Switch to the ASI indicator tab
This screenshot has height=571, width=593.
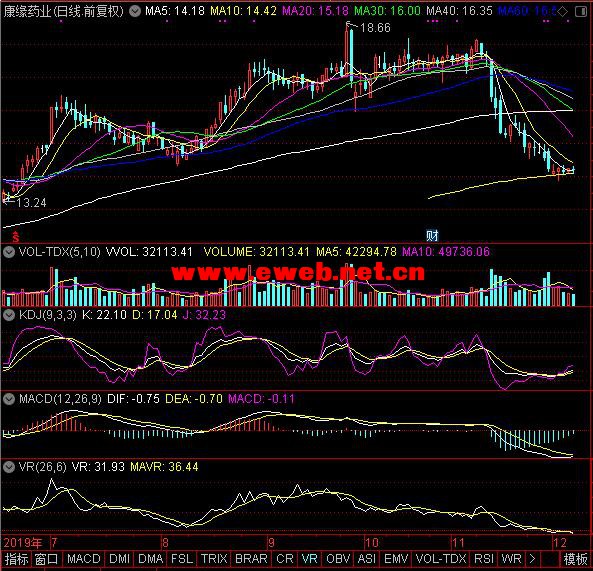366,559
